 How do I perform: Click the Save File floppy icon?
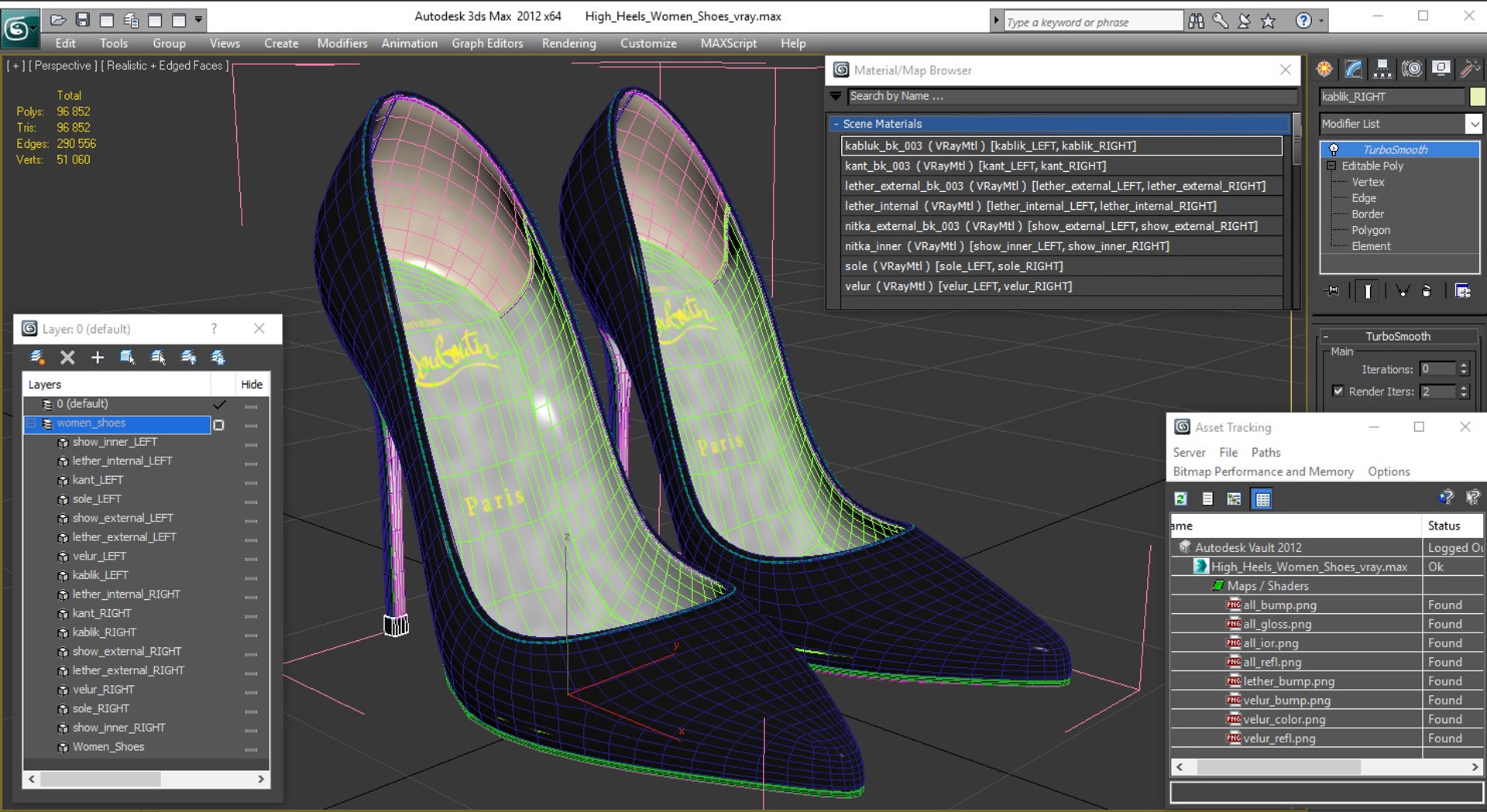(x=82, y=19)
